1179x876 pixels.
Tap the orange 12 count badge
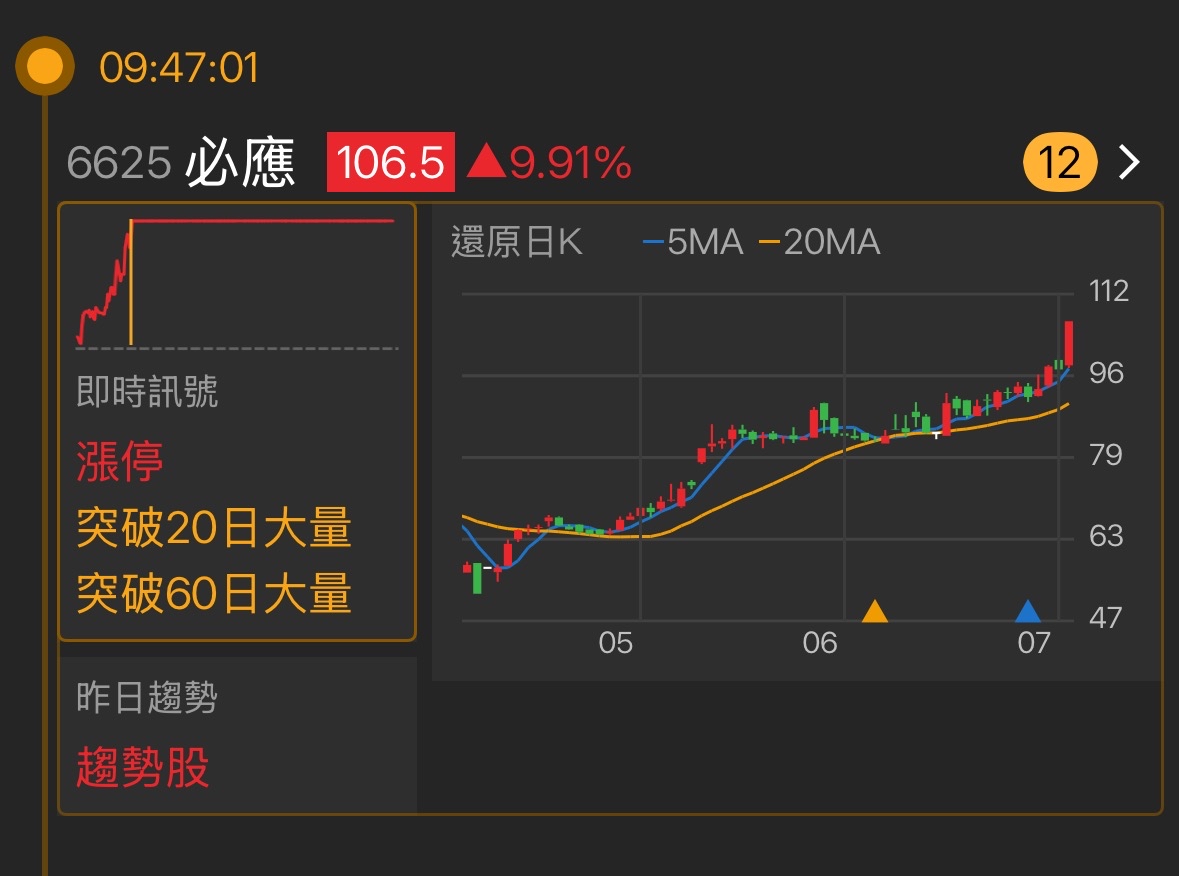1060,162
